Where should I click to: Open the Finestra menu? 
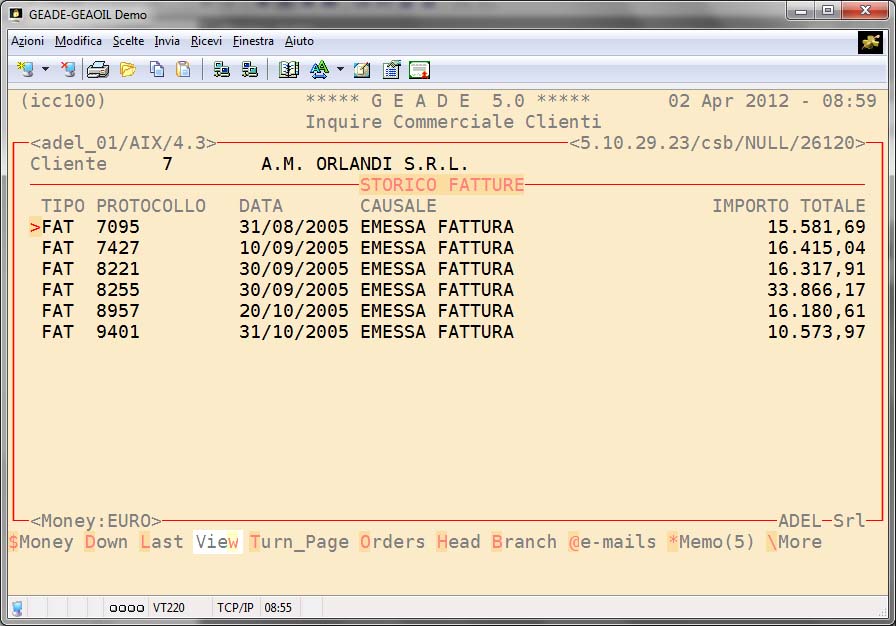(x=253, y=41)
